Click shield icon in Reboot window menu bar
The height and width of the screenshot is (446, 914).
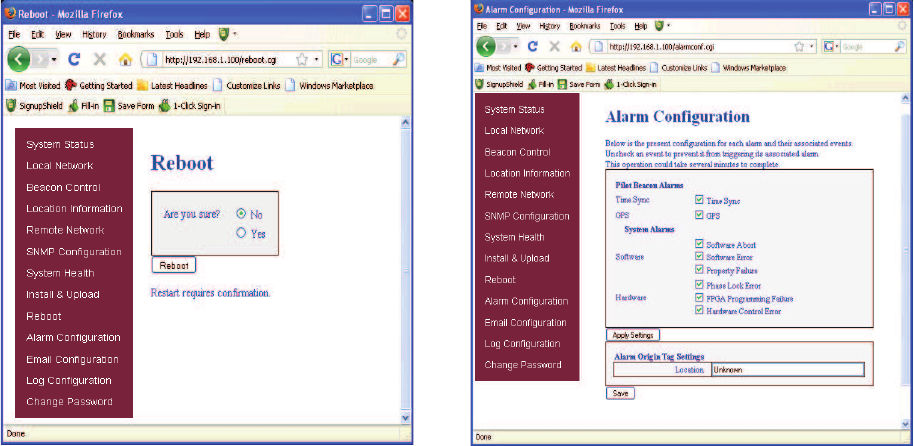tap(224, 34)
